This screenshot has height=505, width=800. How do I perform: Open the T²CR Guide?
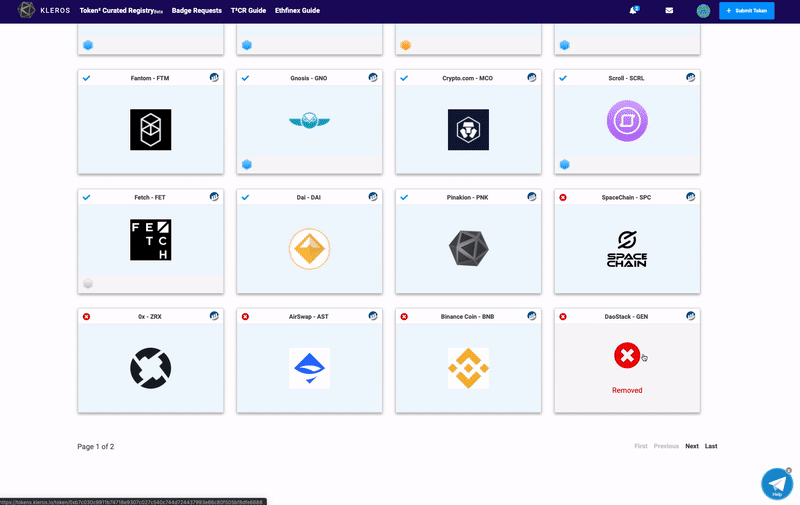tap(248, 10)
